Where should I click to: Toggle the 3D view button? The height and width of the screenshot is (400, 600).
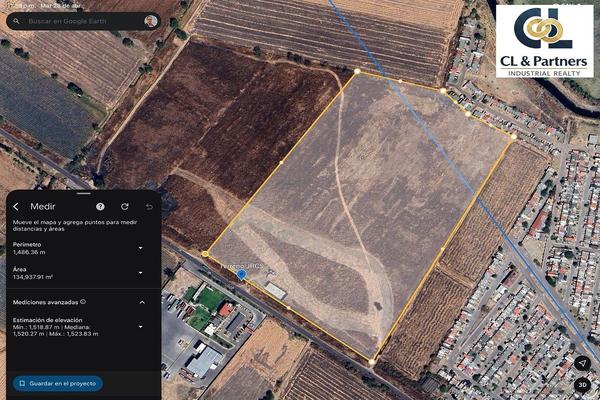click(582, 385)
